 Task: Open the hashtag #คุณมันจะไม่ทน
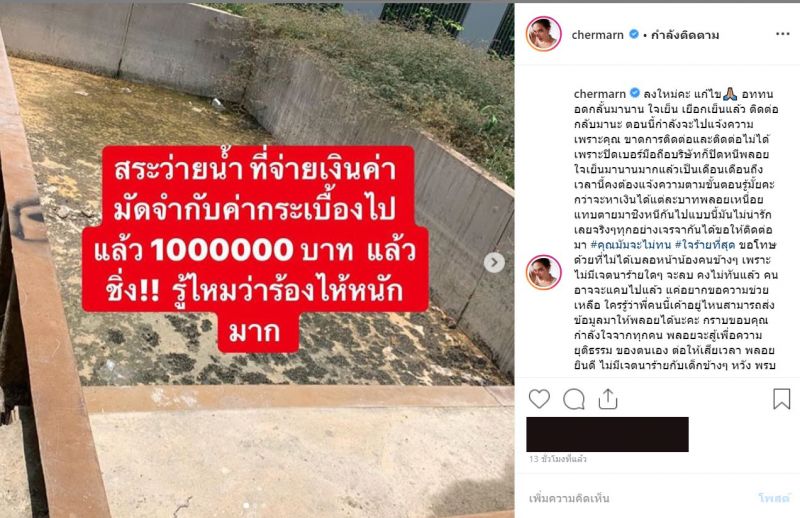631,245
